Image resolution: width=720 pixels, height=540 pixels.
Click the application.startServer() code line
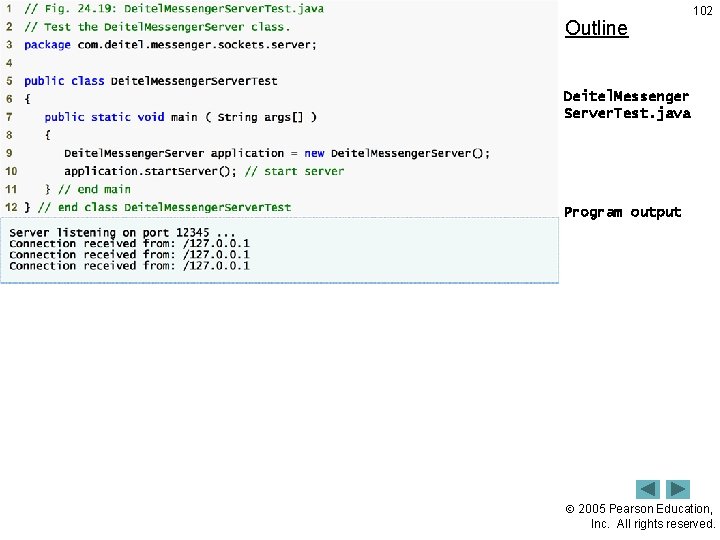coord(204,171)
